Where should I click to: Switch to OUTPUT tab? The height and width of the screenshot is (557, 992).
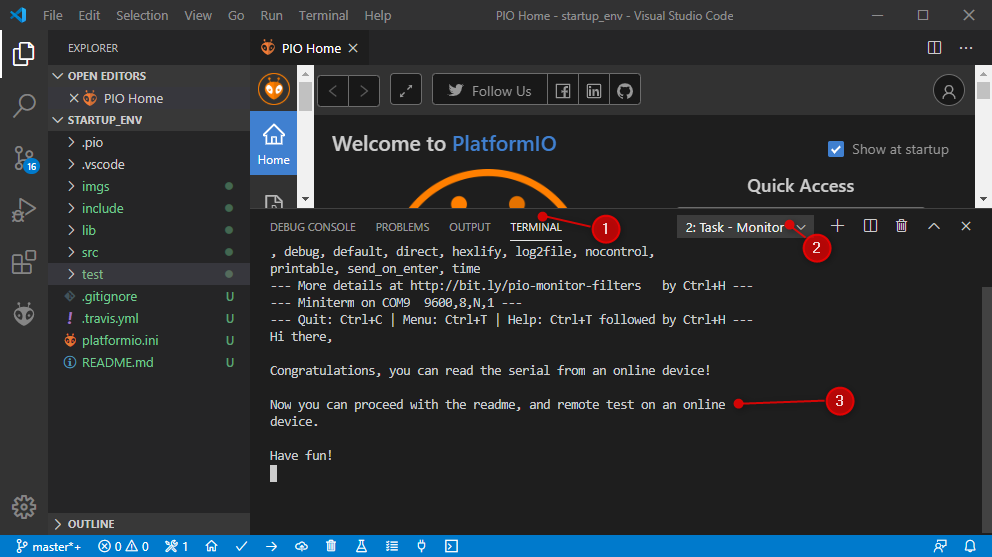[469, 227]
